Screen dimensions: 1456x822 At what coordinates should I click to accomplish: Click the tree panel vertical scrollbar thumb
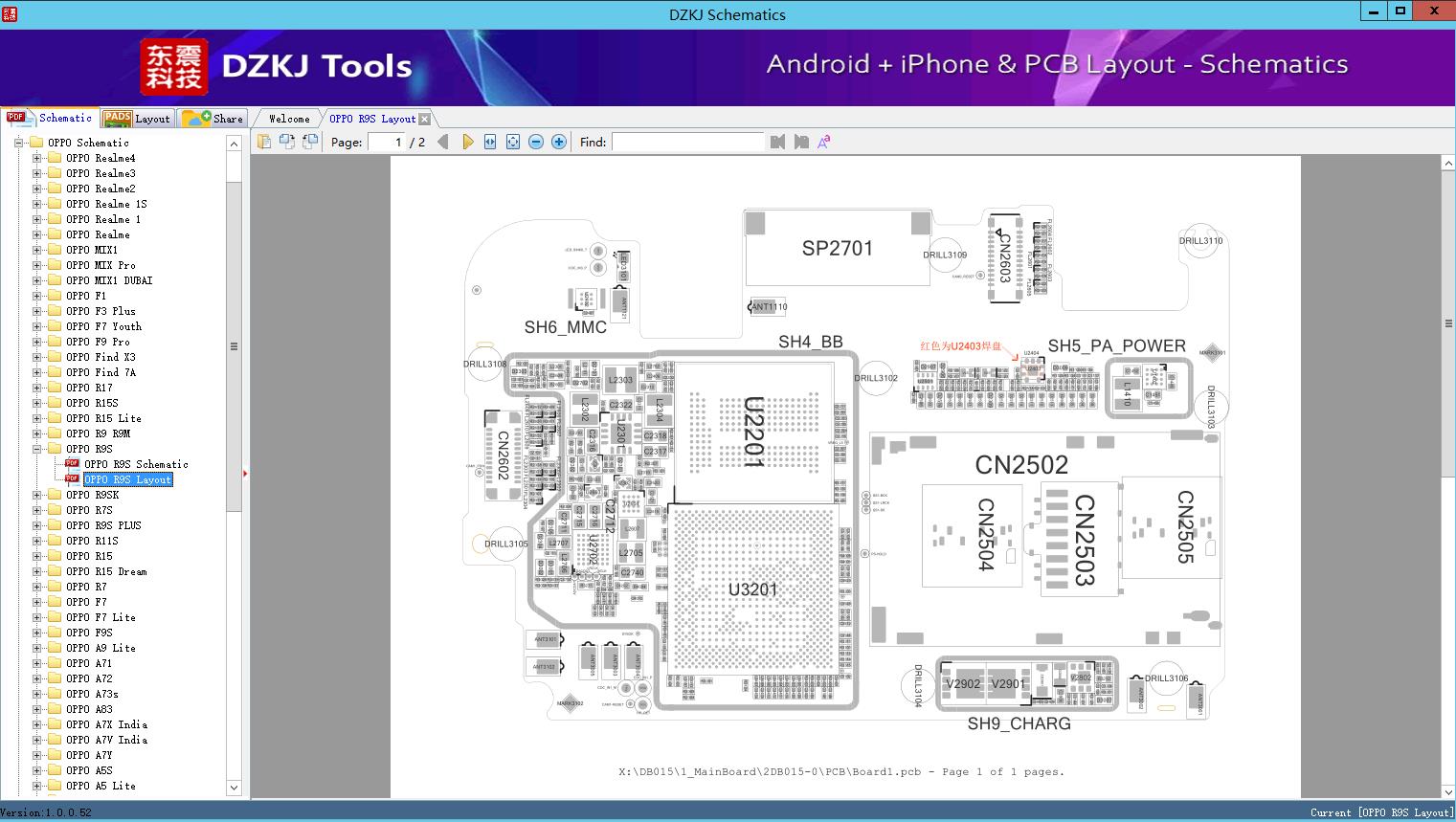(x=234, y=346)
